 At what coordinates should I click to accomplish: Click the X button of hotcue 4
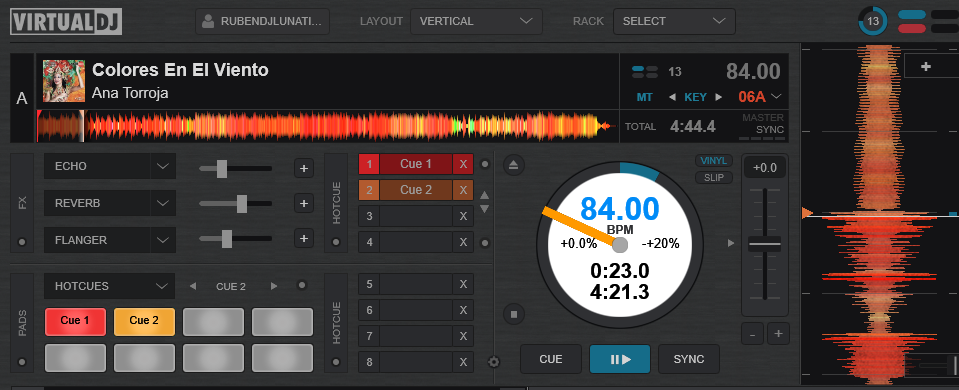point(463,242)
